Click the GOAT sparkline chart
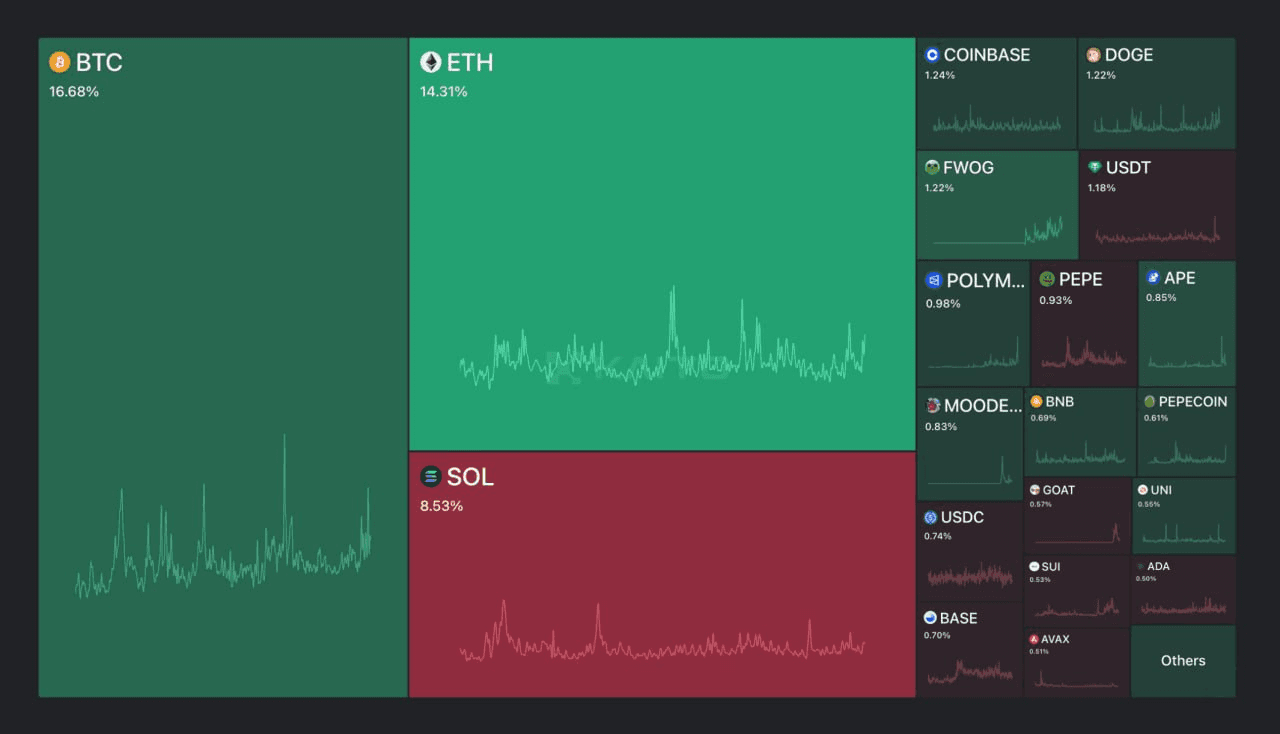Image resolution: width=1280 pixels, height=734 pixels. pyautogui.click(x=1077, y=533)
